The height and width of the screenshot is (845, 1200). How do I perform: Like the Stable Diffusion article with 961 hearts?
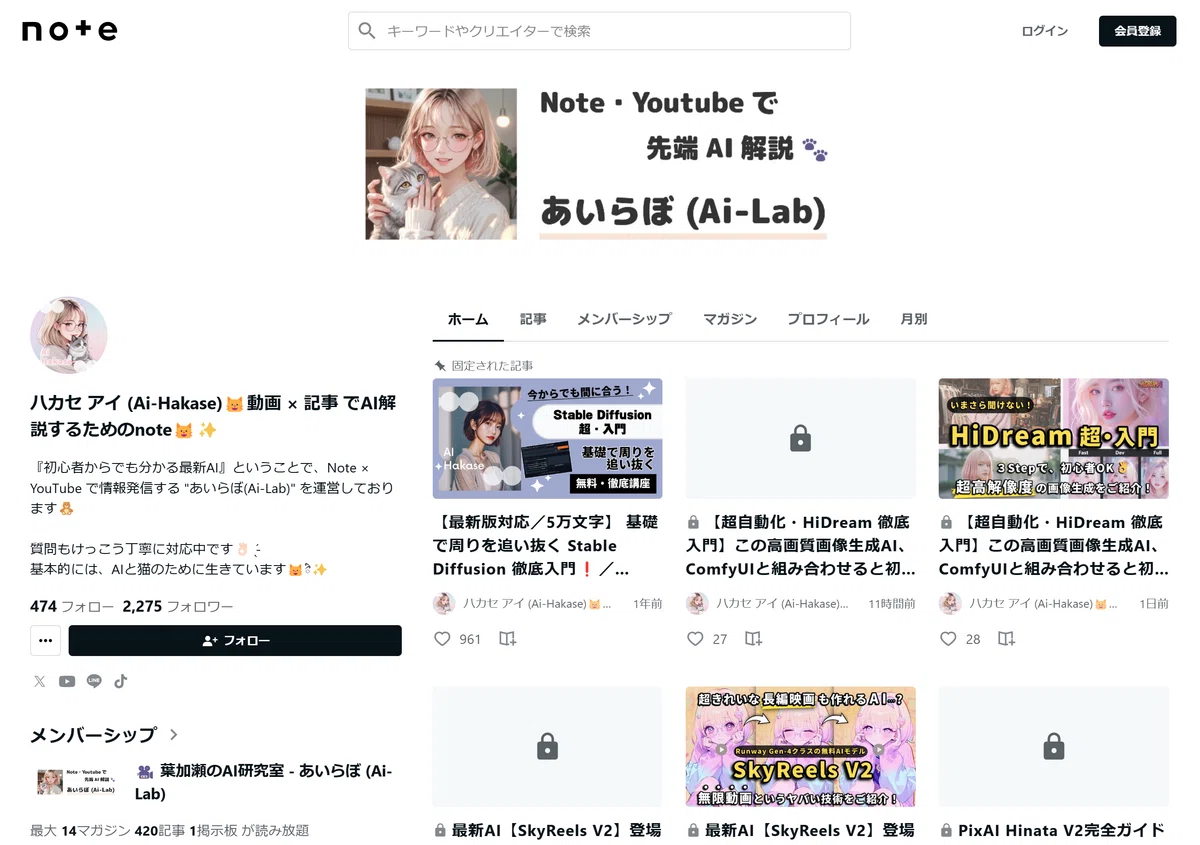pyautogui.click(x=442, y=639)
